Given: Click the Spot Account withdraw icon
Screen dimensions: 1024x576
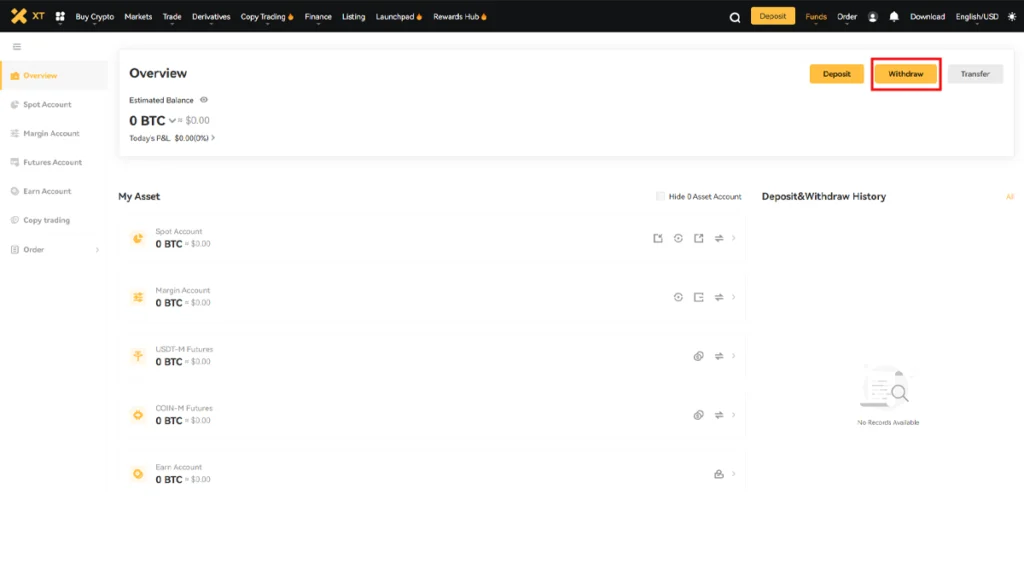Looking at the screenshot, I should [699, 238].
